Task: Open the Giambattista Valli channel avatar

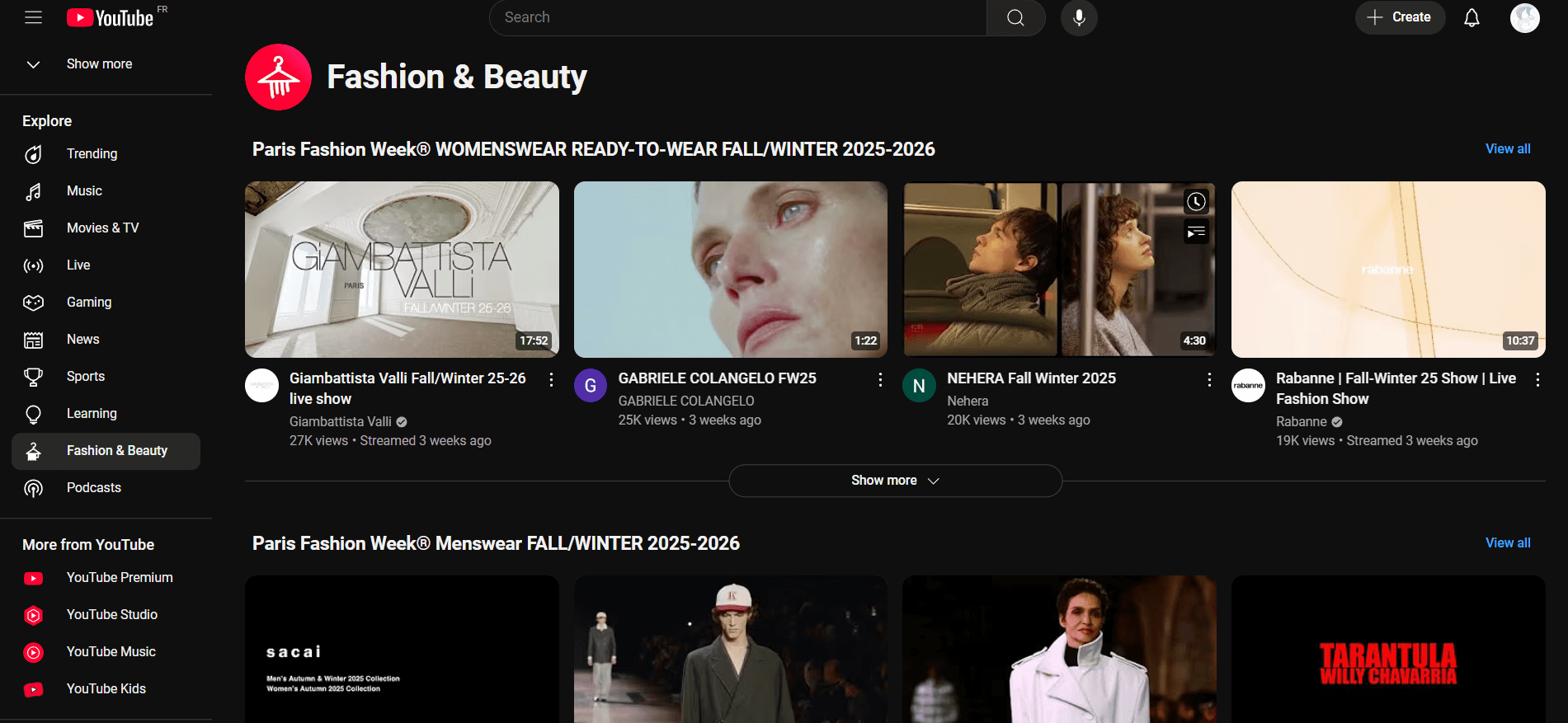Action: (x=262, y=386)
